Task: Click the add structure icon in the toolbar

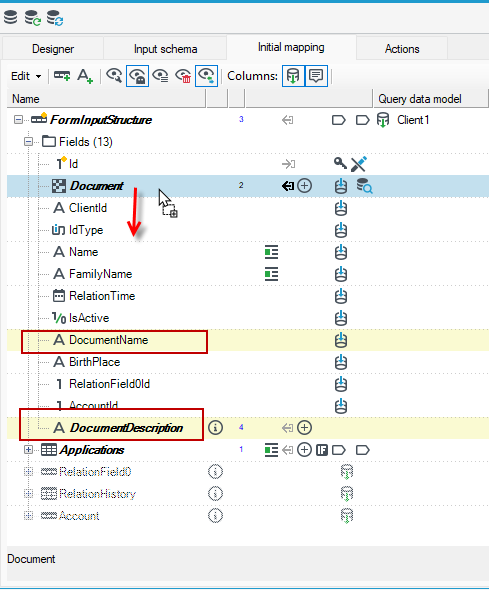Action: click(x=62, y=76)
